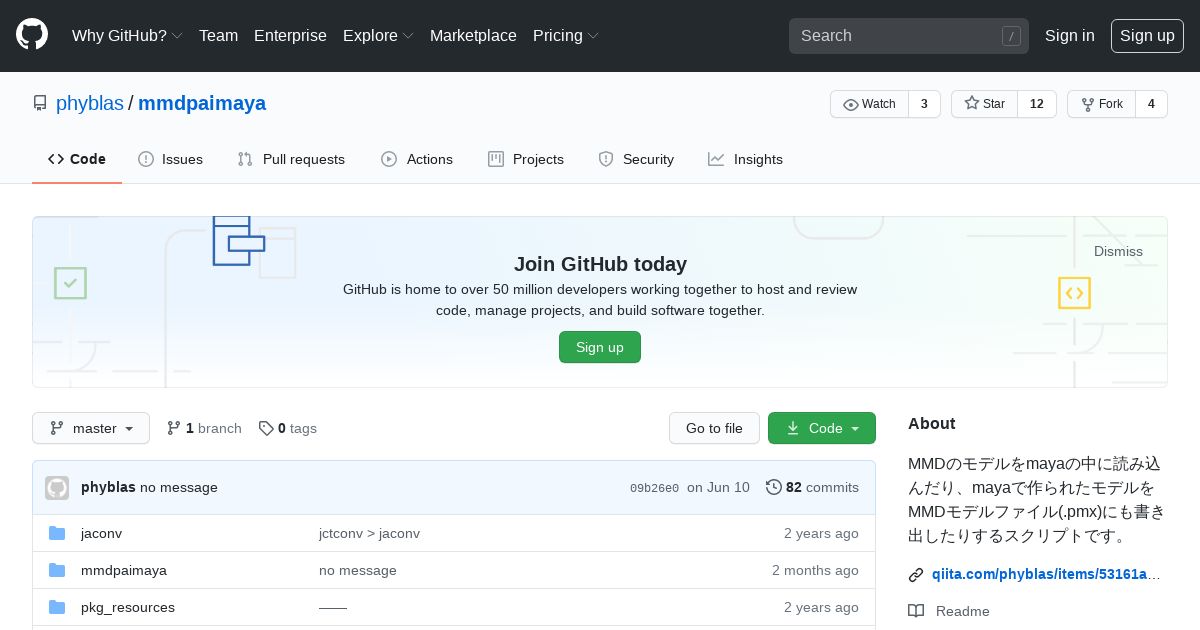
Task: Open Enterprise in the top navigation
Action: (290, 35)
